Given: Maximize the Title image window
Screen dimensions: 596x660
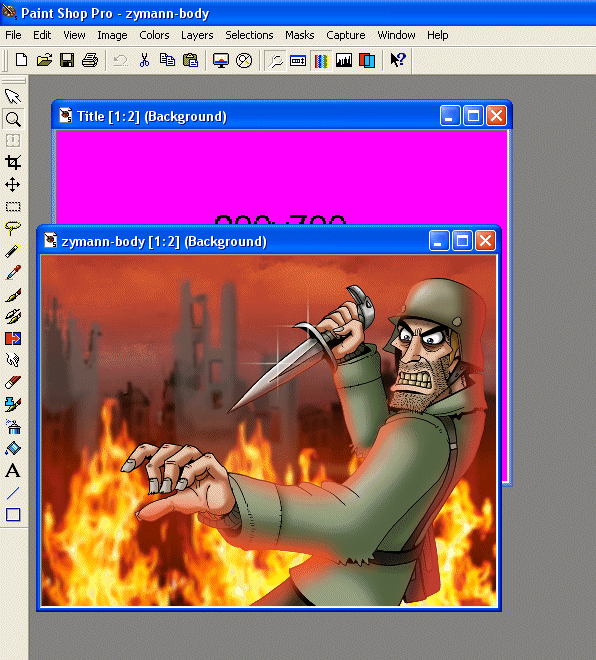Looking at the screenshot, I should (473, 116).
